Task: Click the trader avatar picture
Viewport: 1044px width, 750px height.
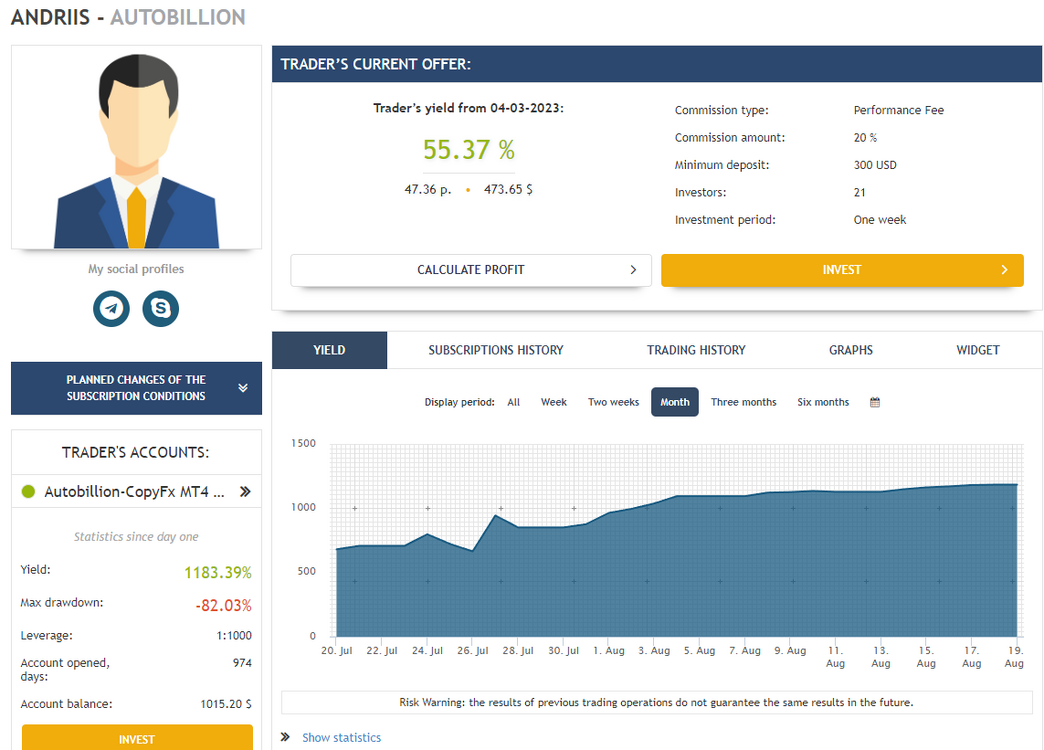Action: pos(136,147)
